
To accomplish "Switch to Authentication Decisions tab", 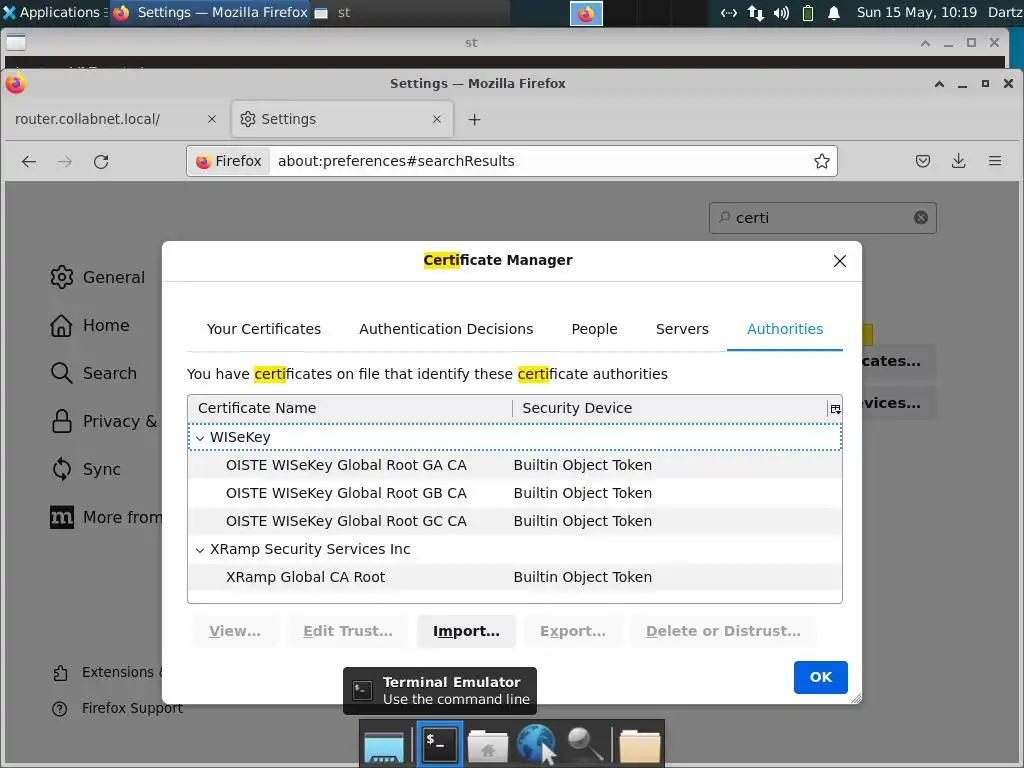I will click(446, 329).
